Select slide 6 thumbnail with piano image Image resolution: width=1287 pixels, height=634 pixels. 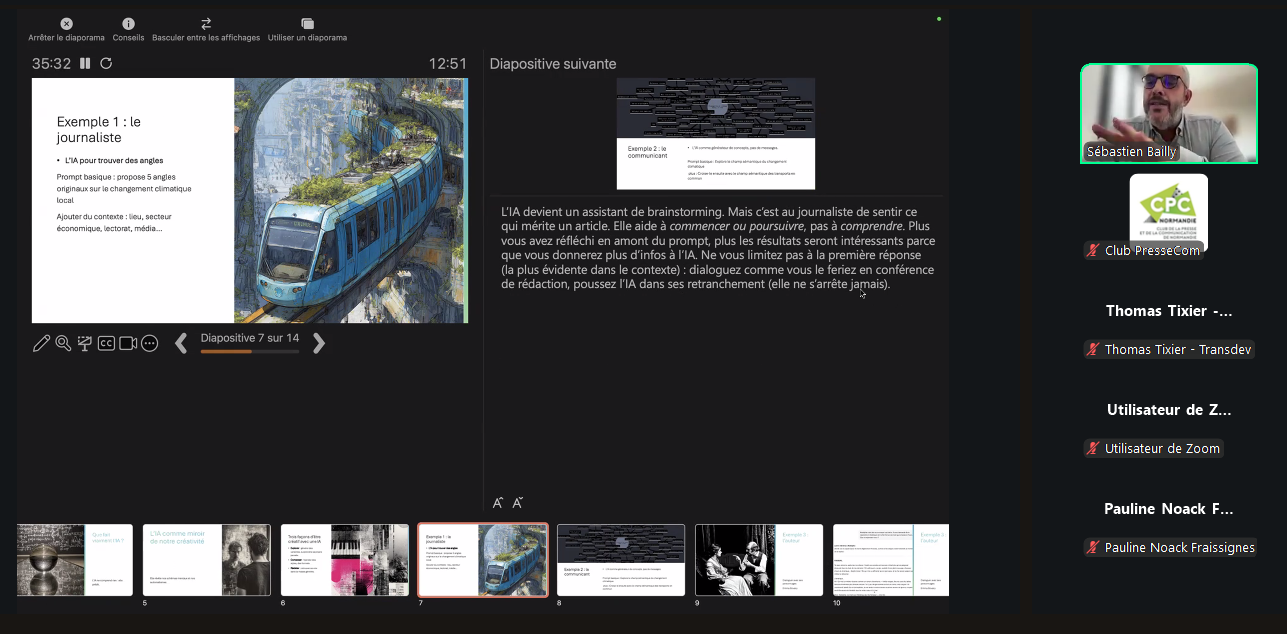344,560
